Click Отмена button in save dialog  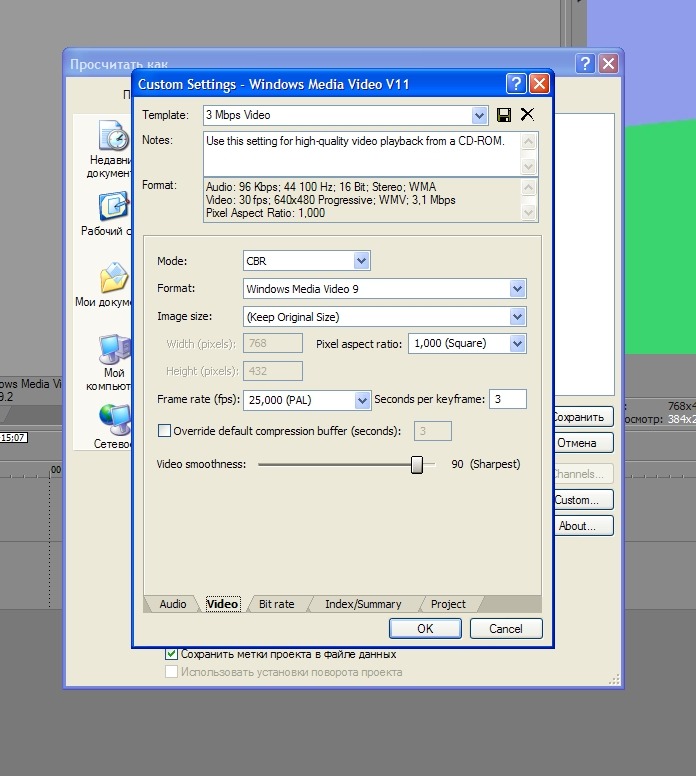pos(584,443)
